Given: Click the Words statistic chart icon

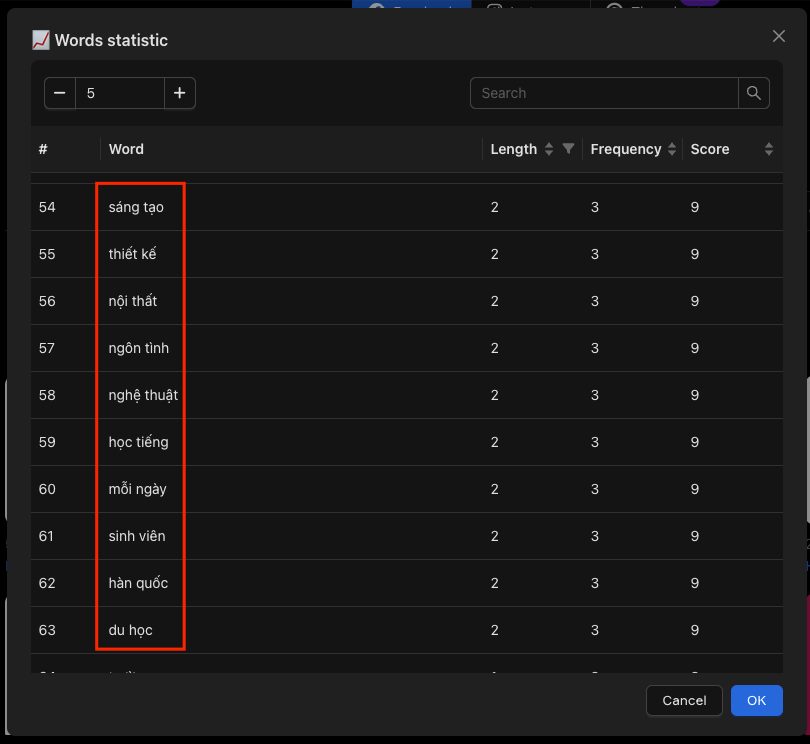Looking at the screenshot, I should 41,40.
